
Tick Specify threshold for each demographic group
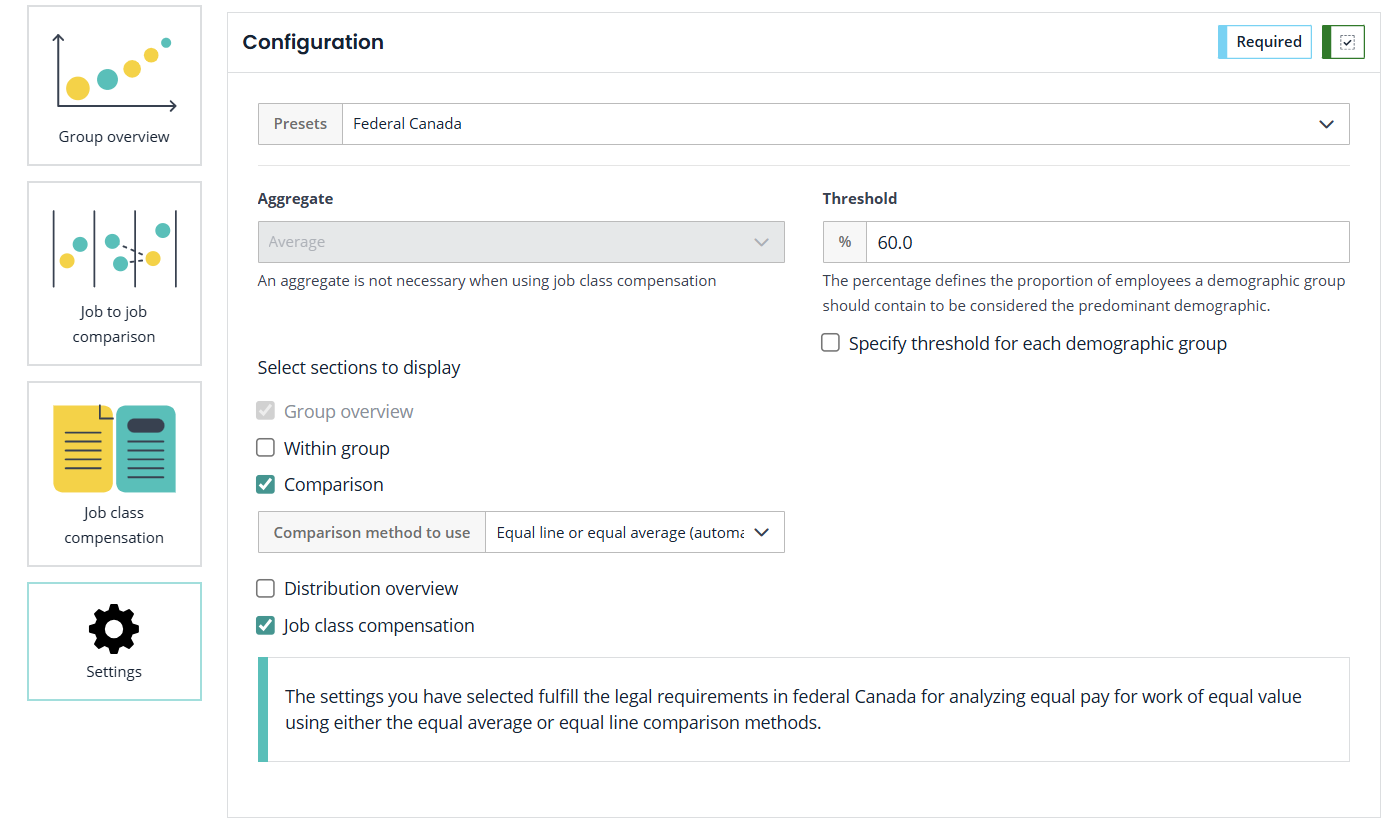[831, 344]
